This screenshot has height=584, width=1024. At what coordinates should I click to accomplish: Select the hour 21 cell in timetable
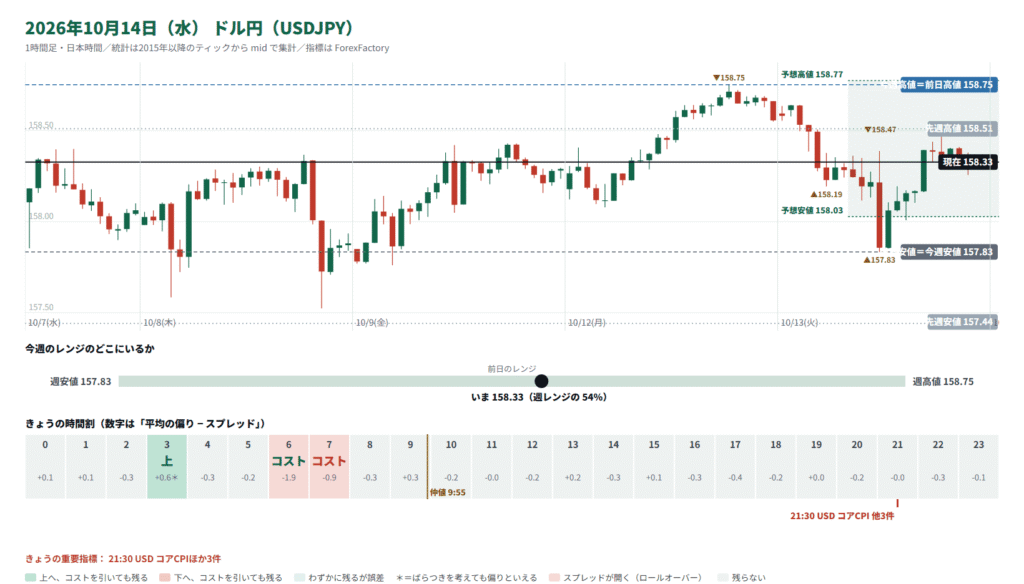click(x=897, y=466)
